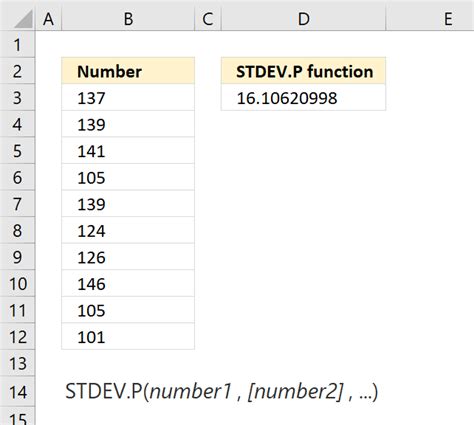
Task: Select cell containing 126
Action: (128, 257)
